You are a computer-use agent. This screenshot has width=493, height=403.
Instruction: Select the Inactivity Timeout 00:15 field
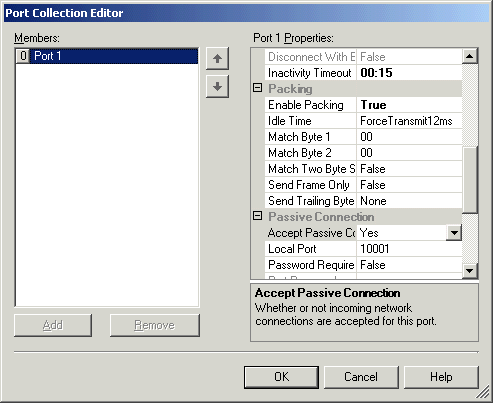coord(409,73)
